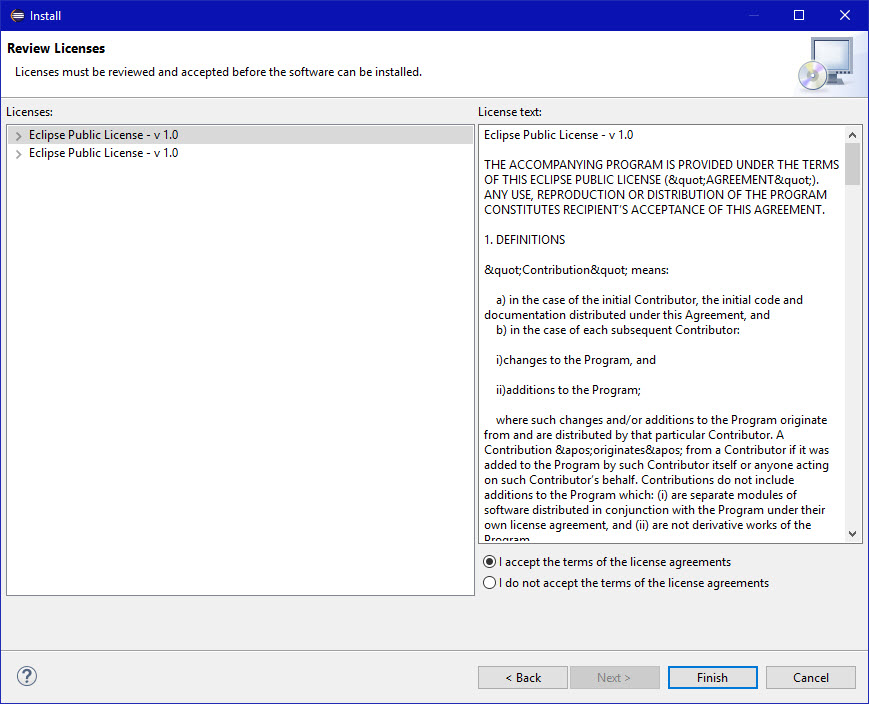Go back with the Back button
869x704 pixels.
click(522, 677)
